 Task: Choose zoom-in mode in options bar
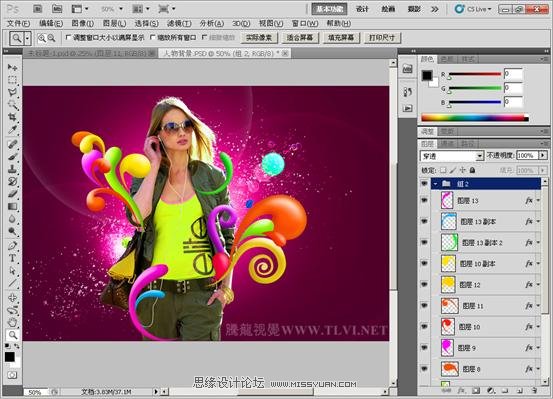pyautogui.click(x=42, y=38)
